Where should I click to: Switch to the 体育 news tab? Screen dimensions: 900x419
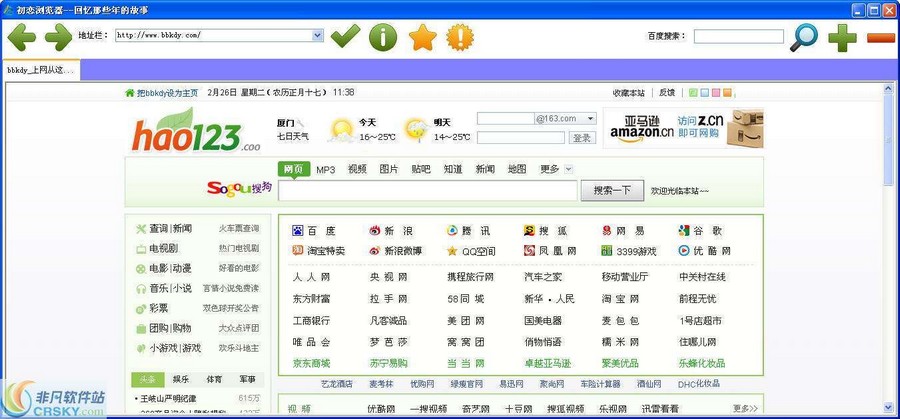[x=215, y=379]
